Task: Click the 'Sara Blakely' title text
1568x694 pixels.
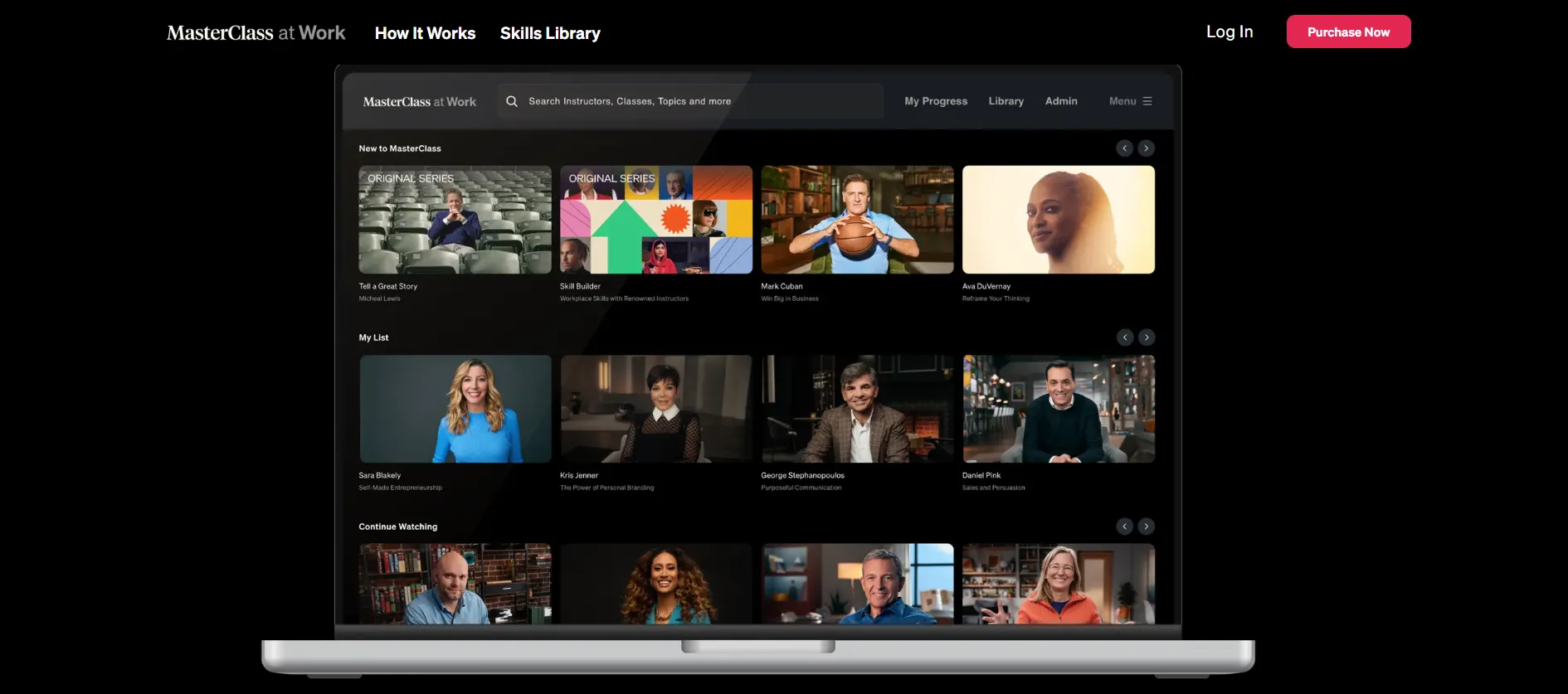Action: pos(379,475)
